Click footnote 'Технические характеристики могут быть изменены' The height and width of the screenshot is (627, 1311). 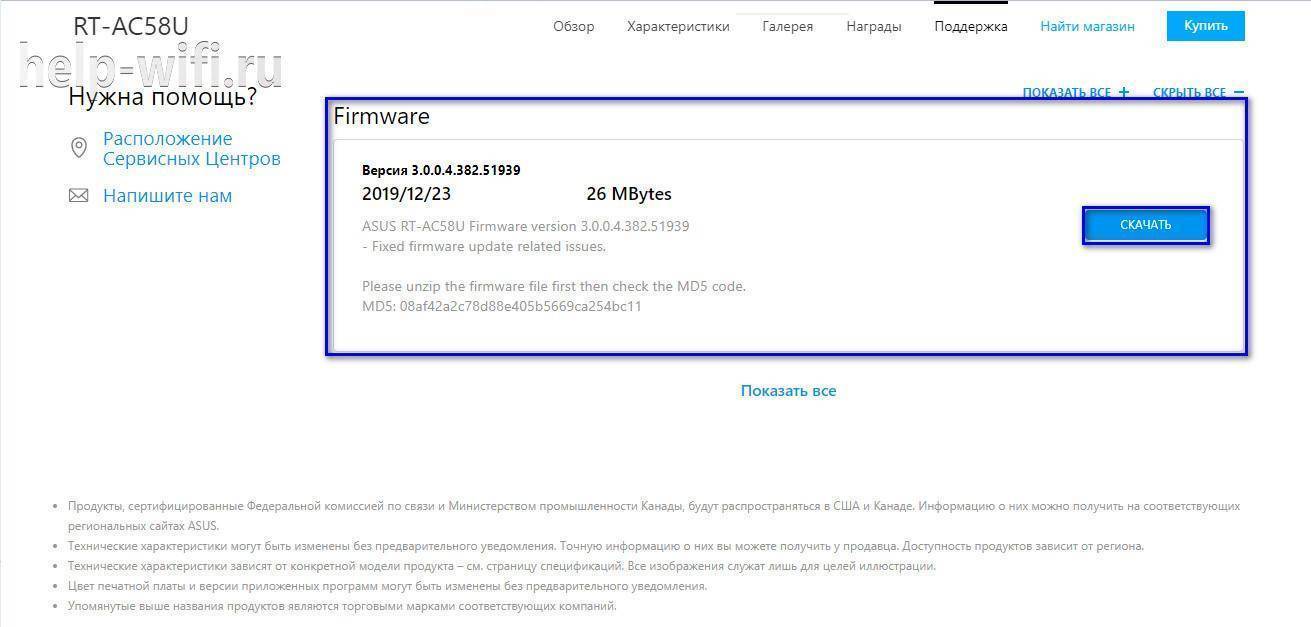click(x=606, y=546)
